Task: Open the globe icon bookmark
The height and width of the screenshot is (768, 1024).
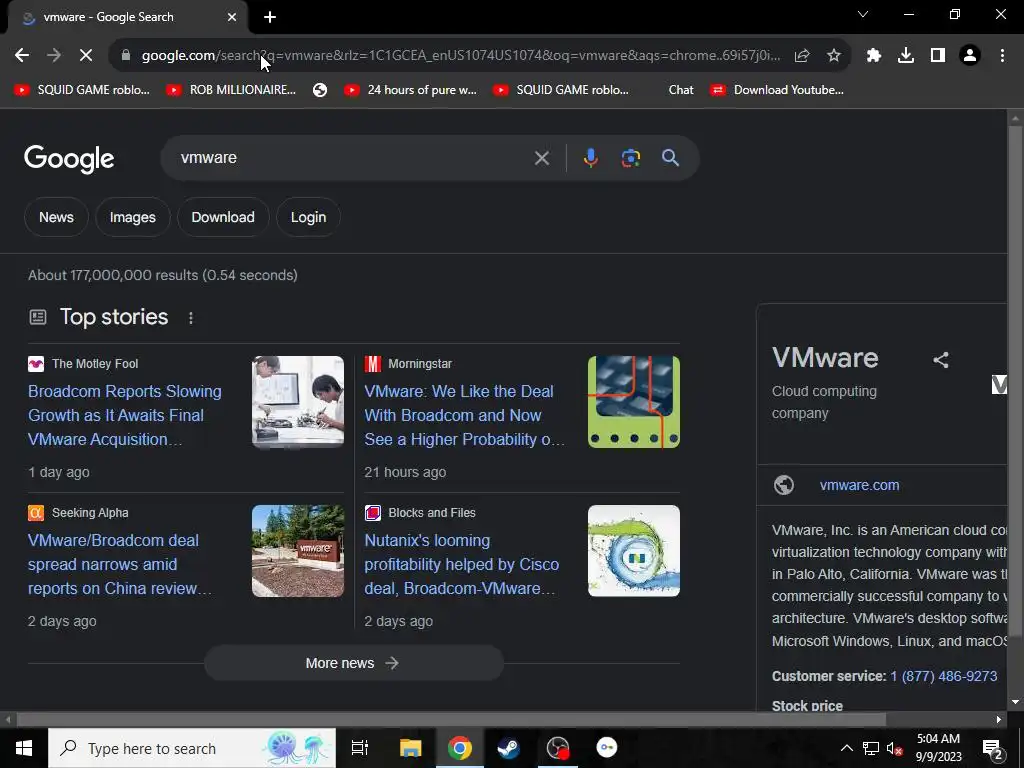Action: [319, 90]
